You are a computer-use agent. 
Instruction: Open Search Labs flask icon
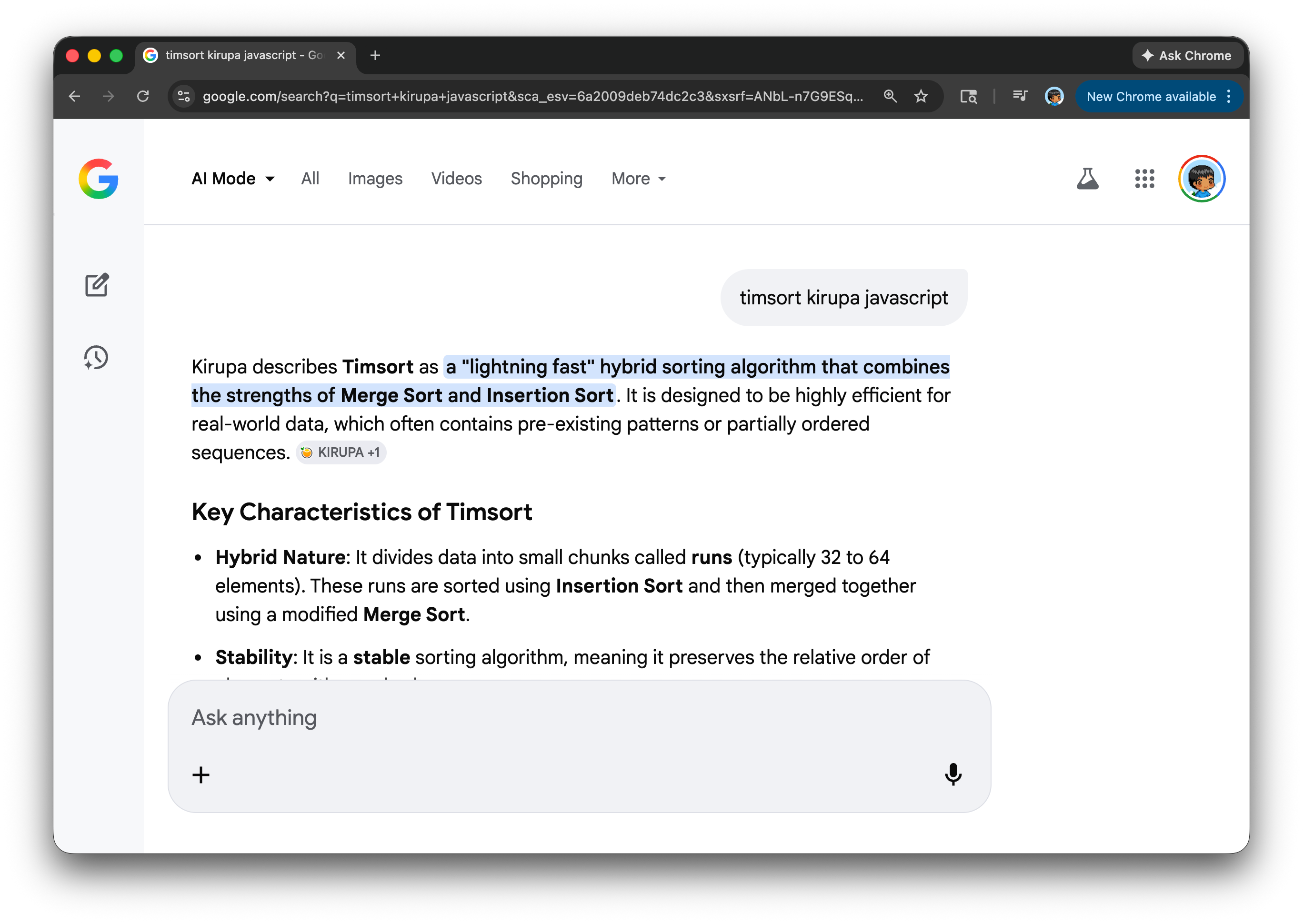[1087, 179]
